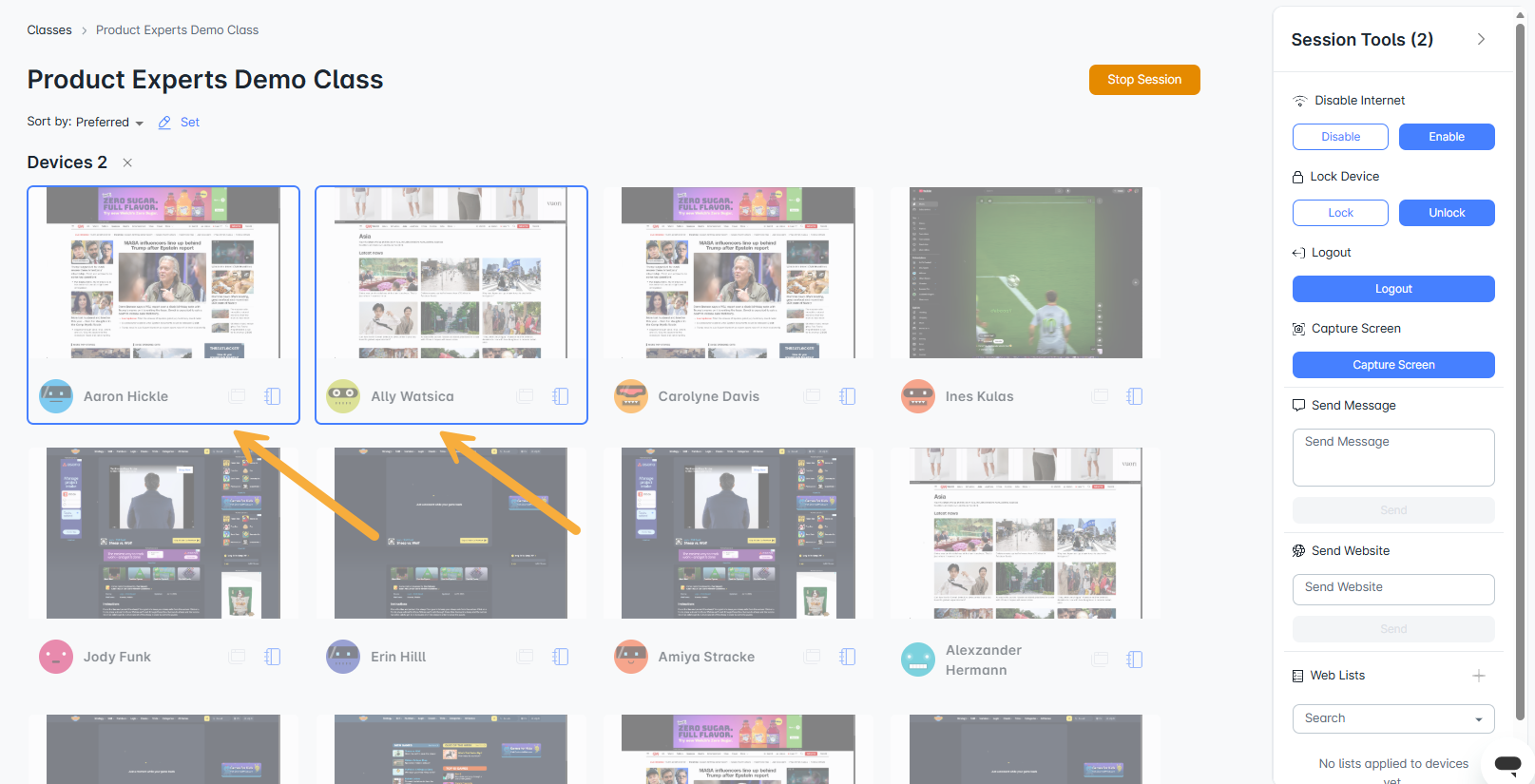Click Aaron Hickle's robot avatar

tap(56, 396)
